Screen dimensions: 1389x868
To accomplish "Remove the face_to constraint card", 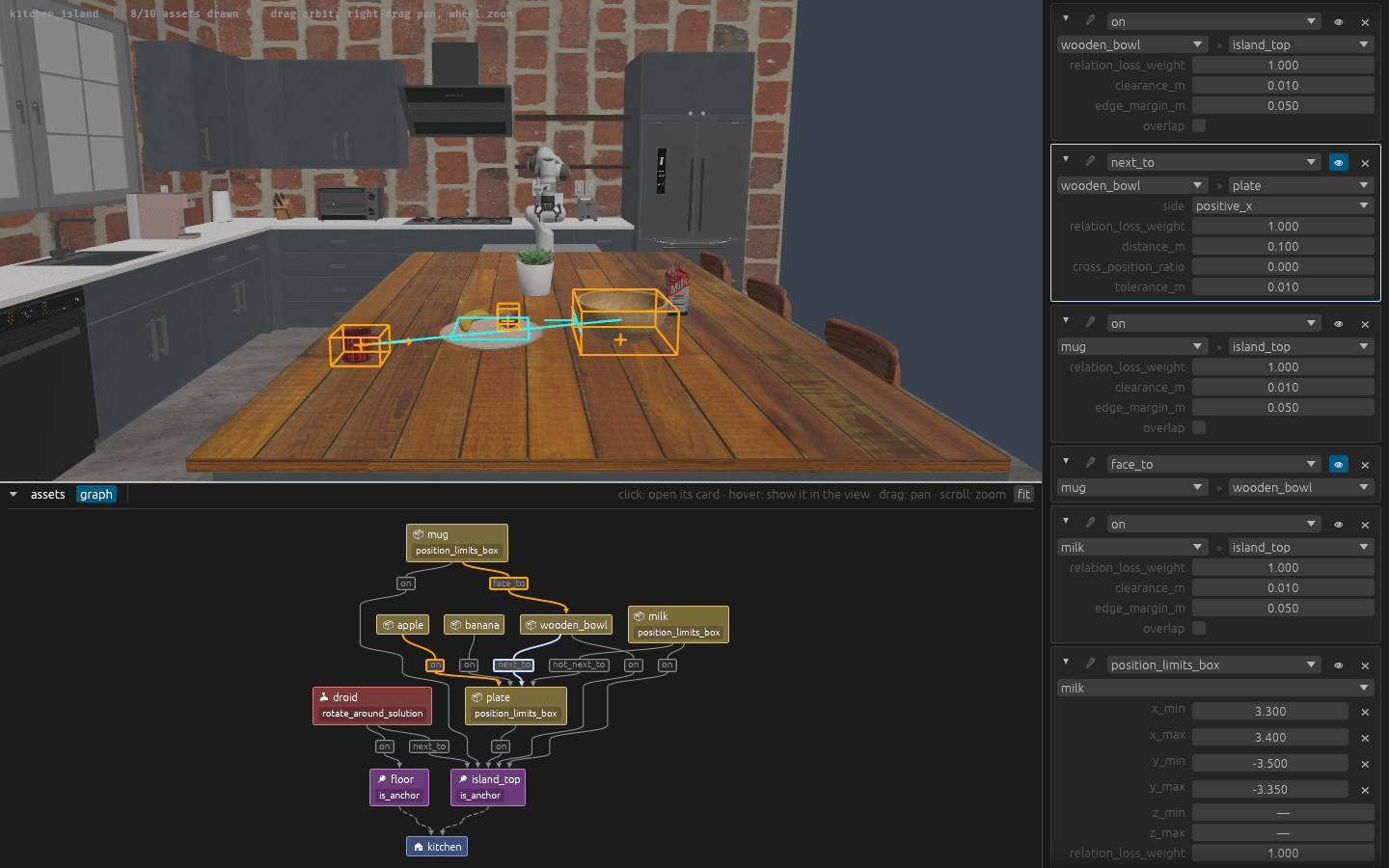I will pos(1365,465).
